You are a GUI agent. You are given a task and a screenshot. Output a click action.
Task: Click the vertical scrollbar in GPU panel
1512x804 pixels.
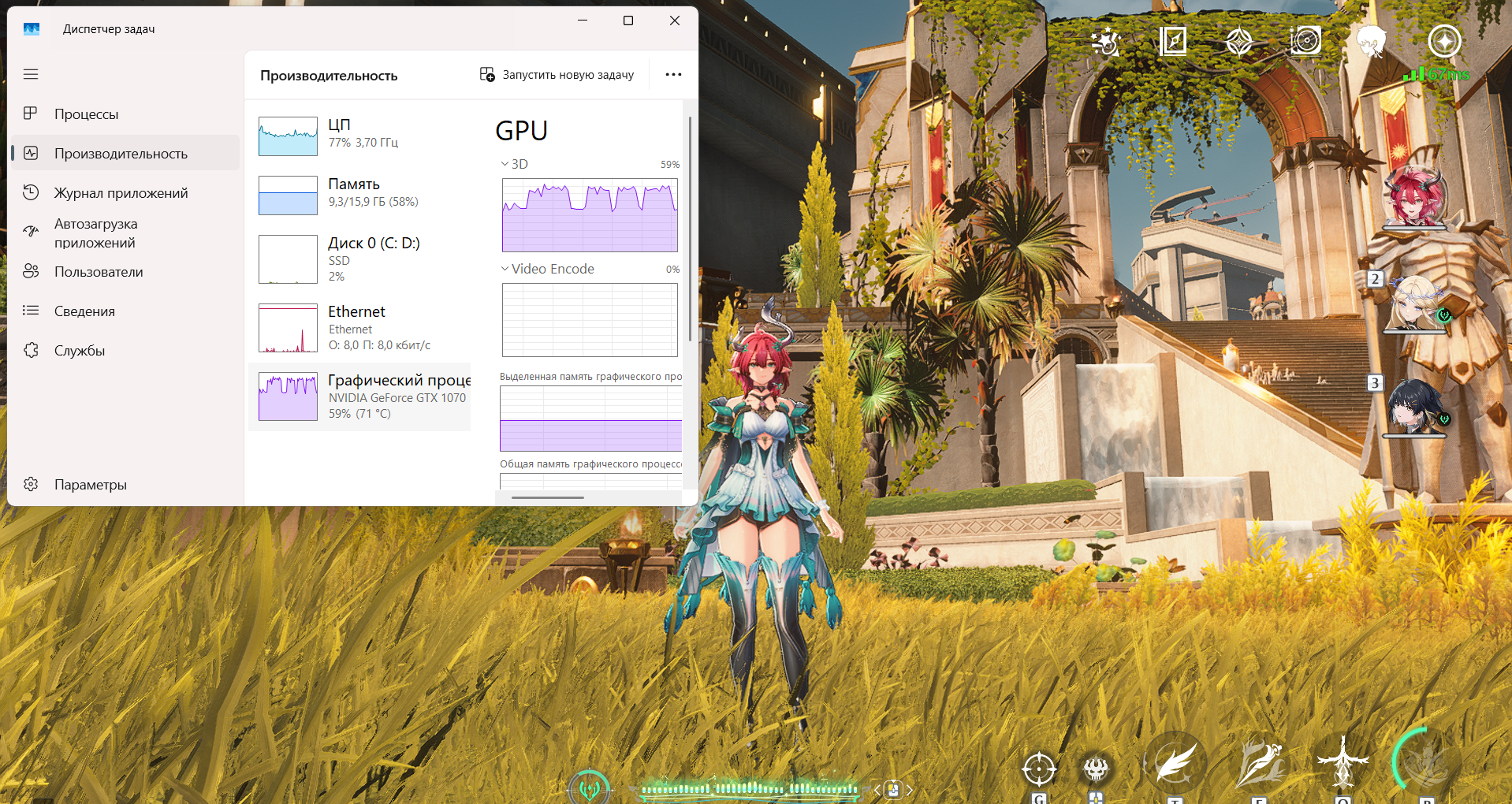[691, 229]
